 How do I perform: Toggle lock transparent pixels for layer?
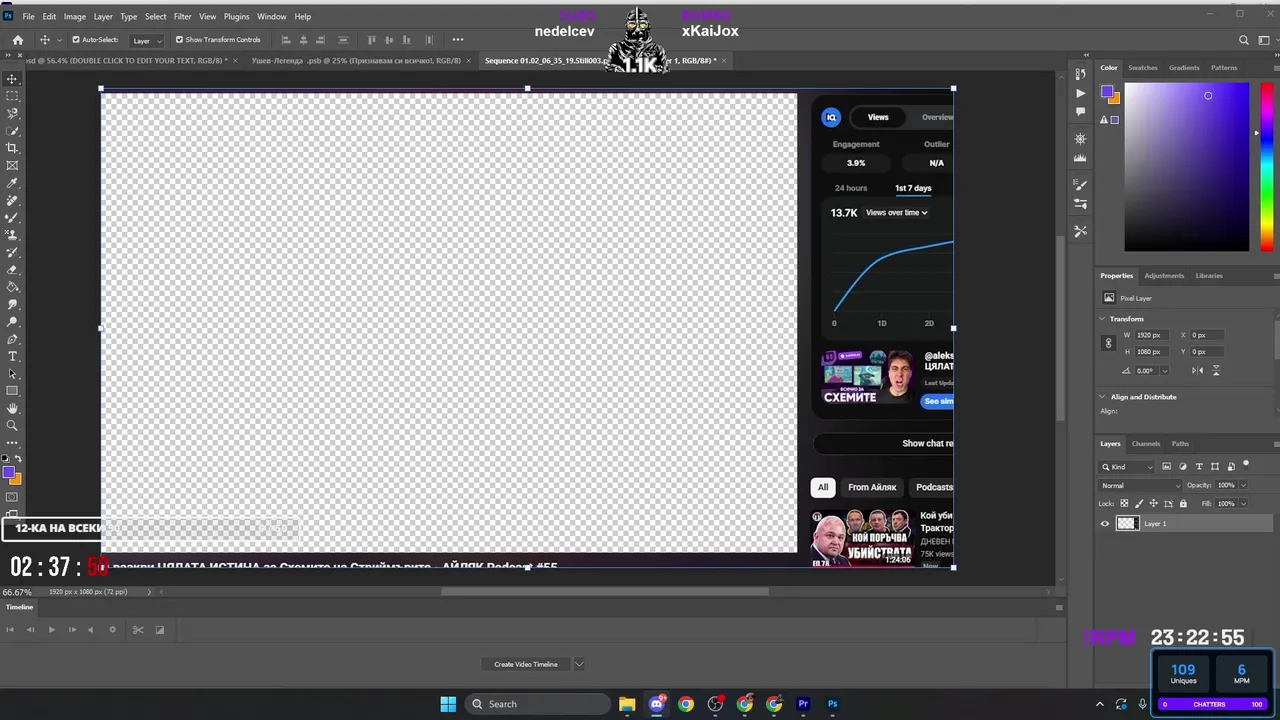pos(1124,503)
